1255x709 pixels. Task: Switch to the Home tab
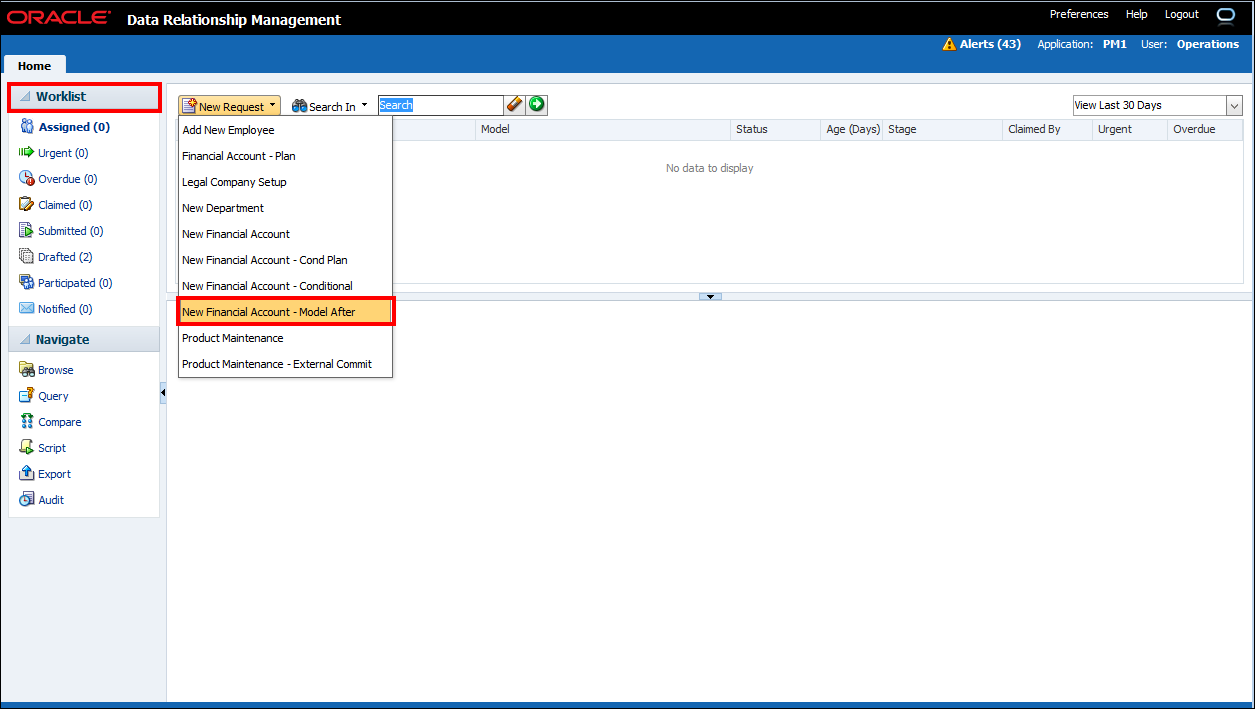[34, 65]
